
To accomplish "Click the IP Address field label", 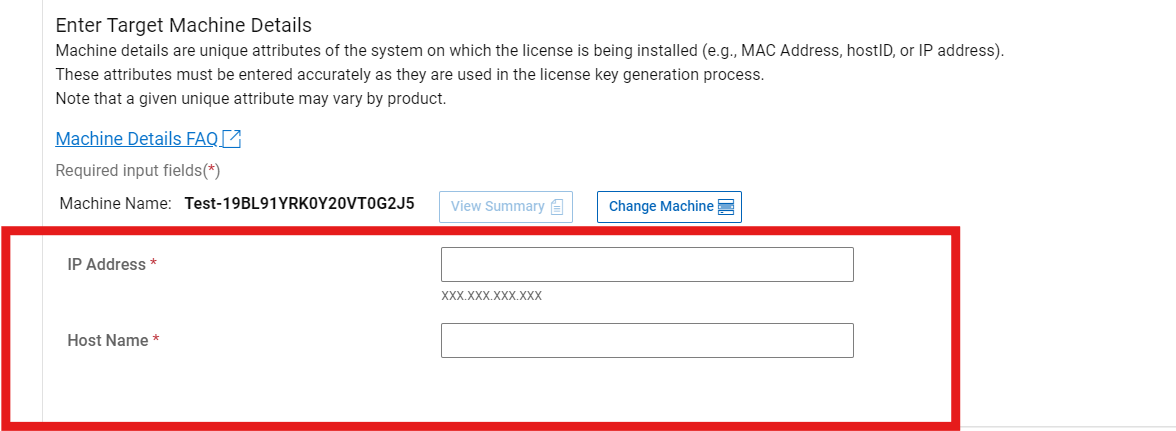I will click(x=106, y=265).
